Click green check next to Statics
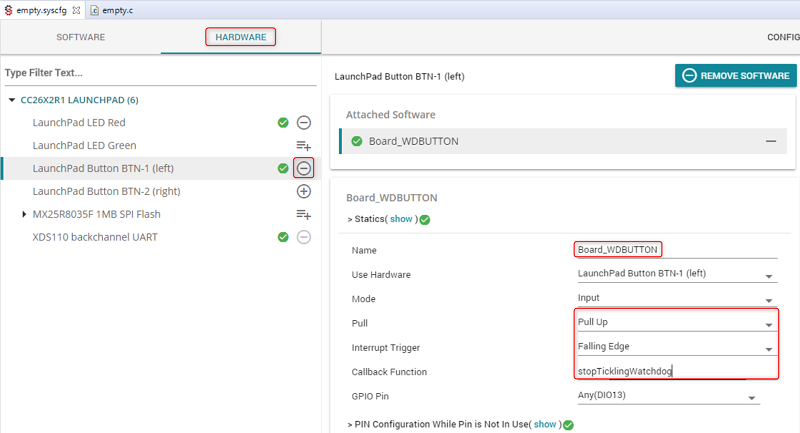 pyautogui.click(x=425, y=219)
